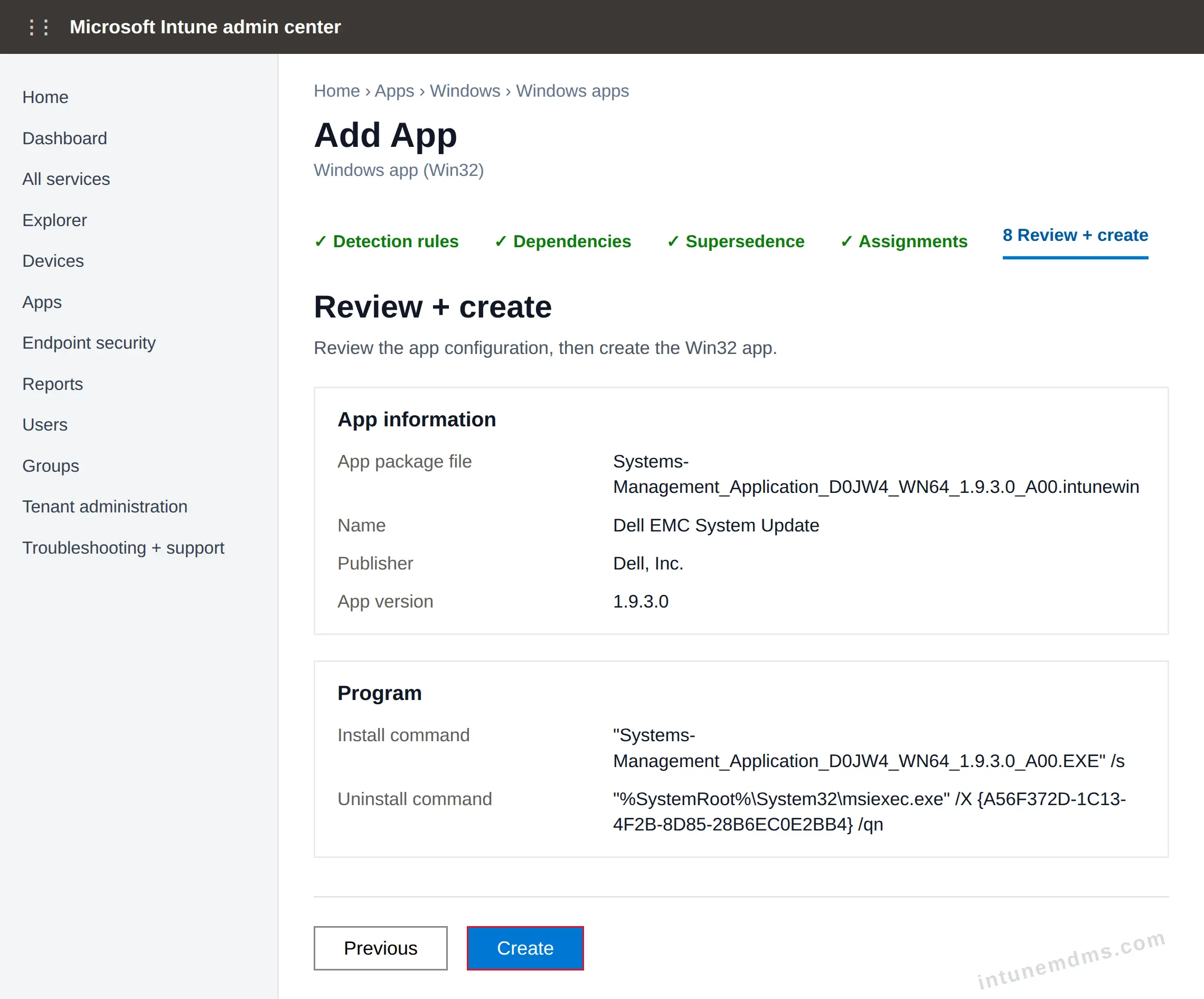
Task: Click the Name label
Action: coord(361,525)
